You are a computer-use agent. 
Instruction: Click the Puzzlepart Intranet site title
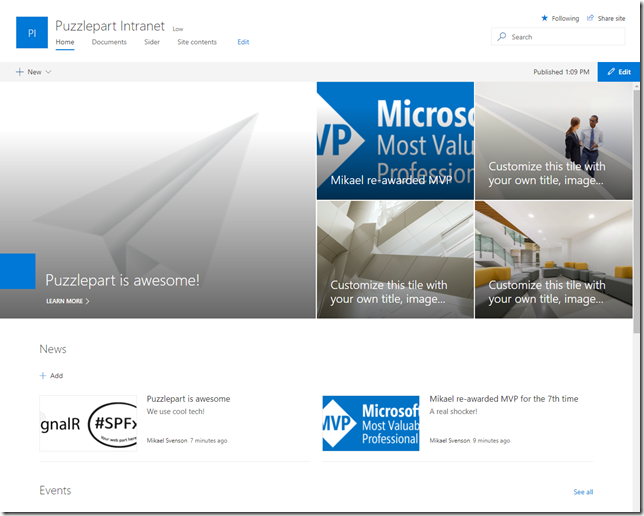point(110,26)
